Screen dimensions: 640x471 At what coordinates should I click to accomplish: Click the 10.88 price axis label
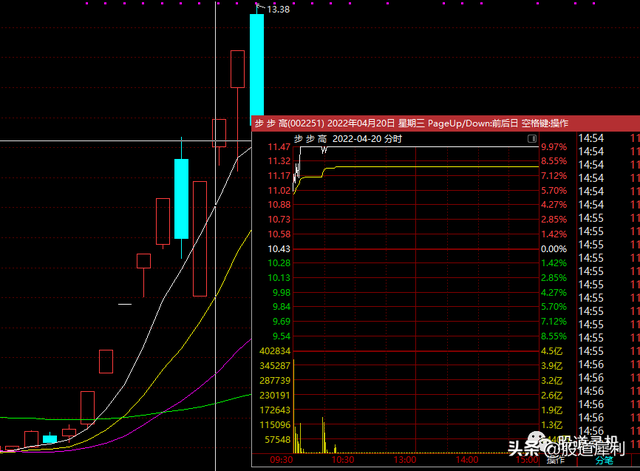pos(279,205)
